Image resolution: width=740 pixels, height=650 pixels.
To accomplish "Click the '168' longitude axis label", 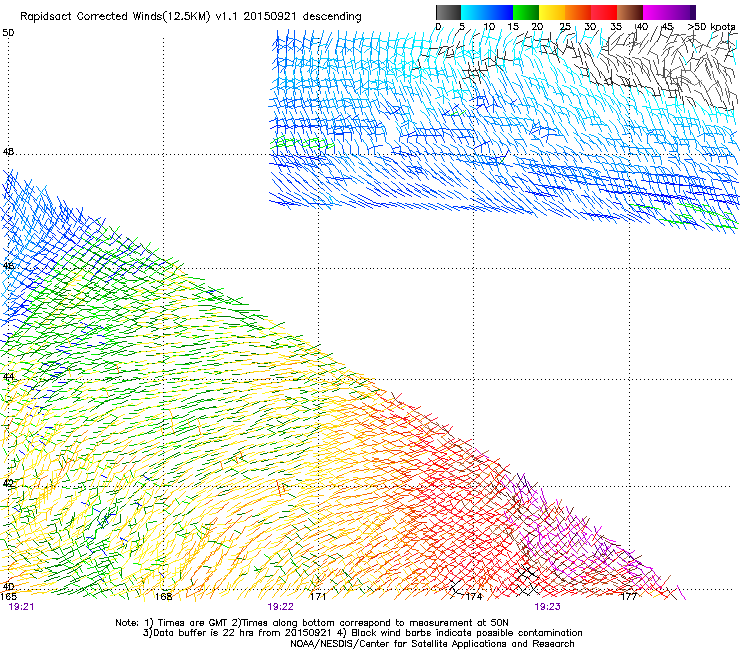I will click(x=163, y=596).
